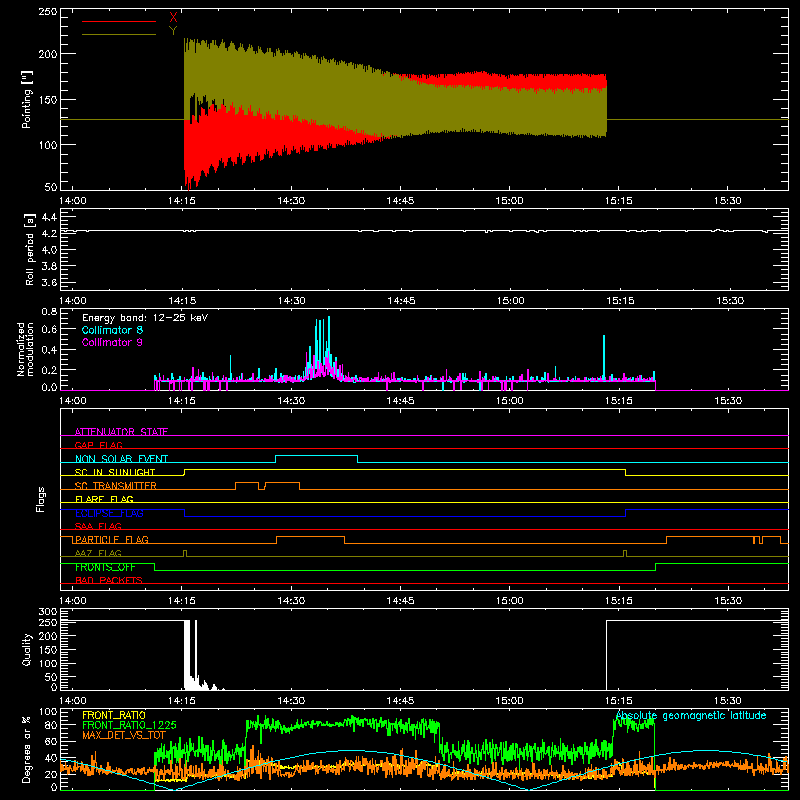Viewport: 800px width, 800px height.
Task: Click the 3.6 value on Roll period axis
Action: 48,282
